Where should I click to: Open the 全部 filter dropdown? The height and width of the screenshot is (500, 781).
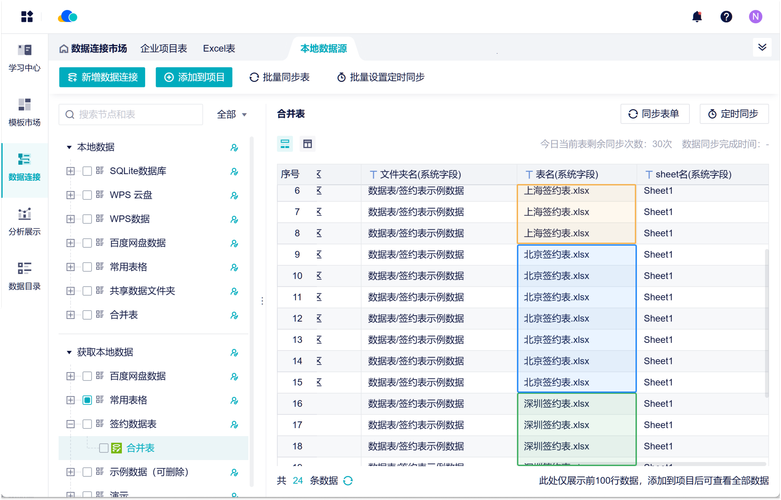coord(232,115)
